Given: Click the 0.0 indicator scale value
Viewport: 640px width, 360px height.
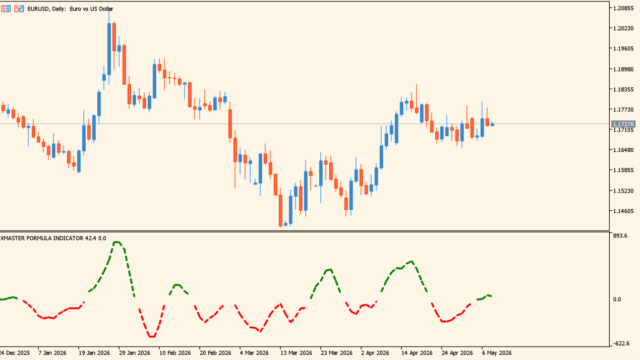Looking at the screenshot, I should point(617,299).
